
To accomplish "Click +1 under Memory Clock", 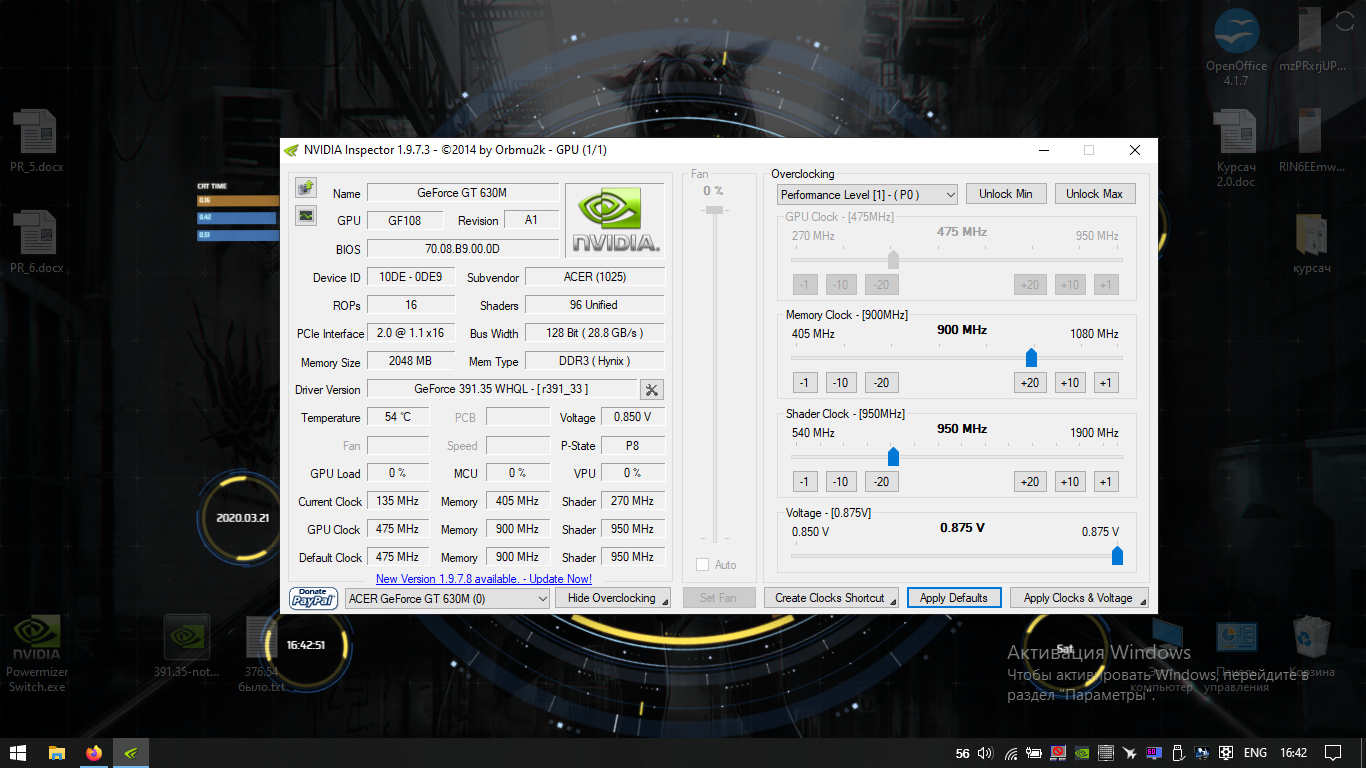I will pos(1105,383).
